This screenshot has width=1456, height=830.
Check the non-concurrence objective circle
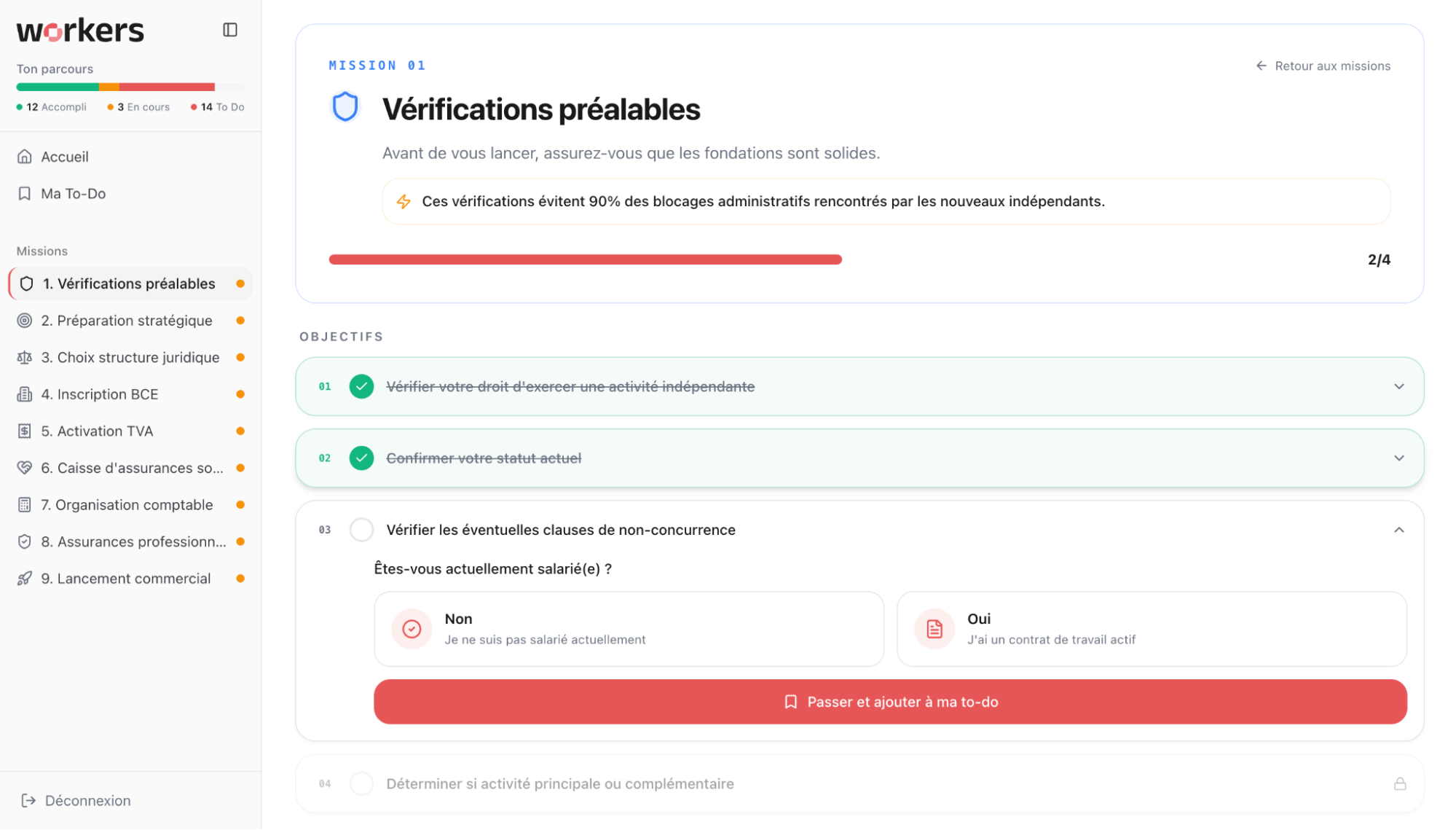[x=361, y=530]
